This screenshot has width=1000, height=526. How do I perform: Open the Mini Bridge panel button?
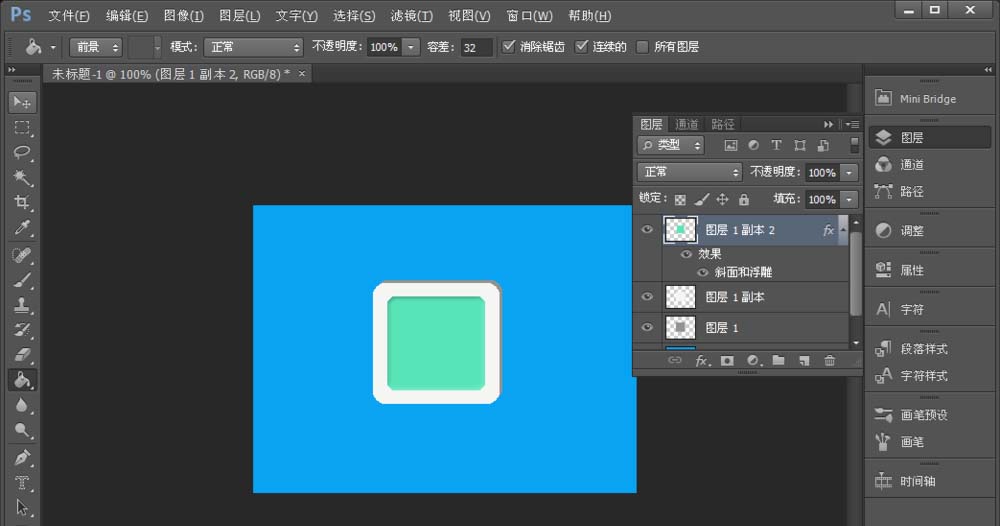[916, 98]
